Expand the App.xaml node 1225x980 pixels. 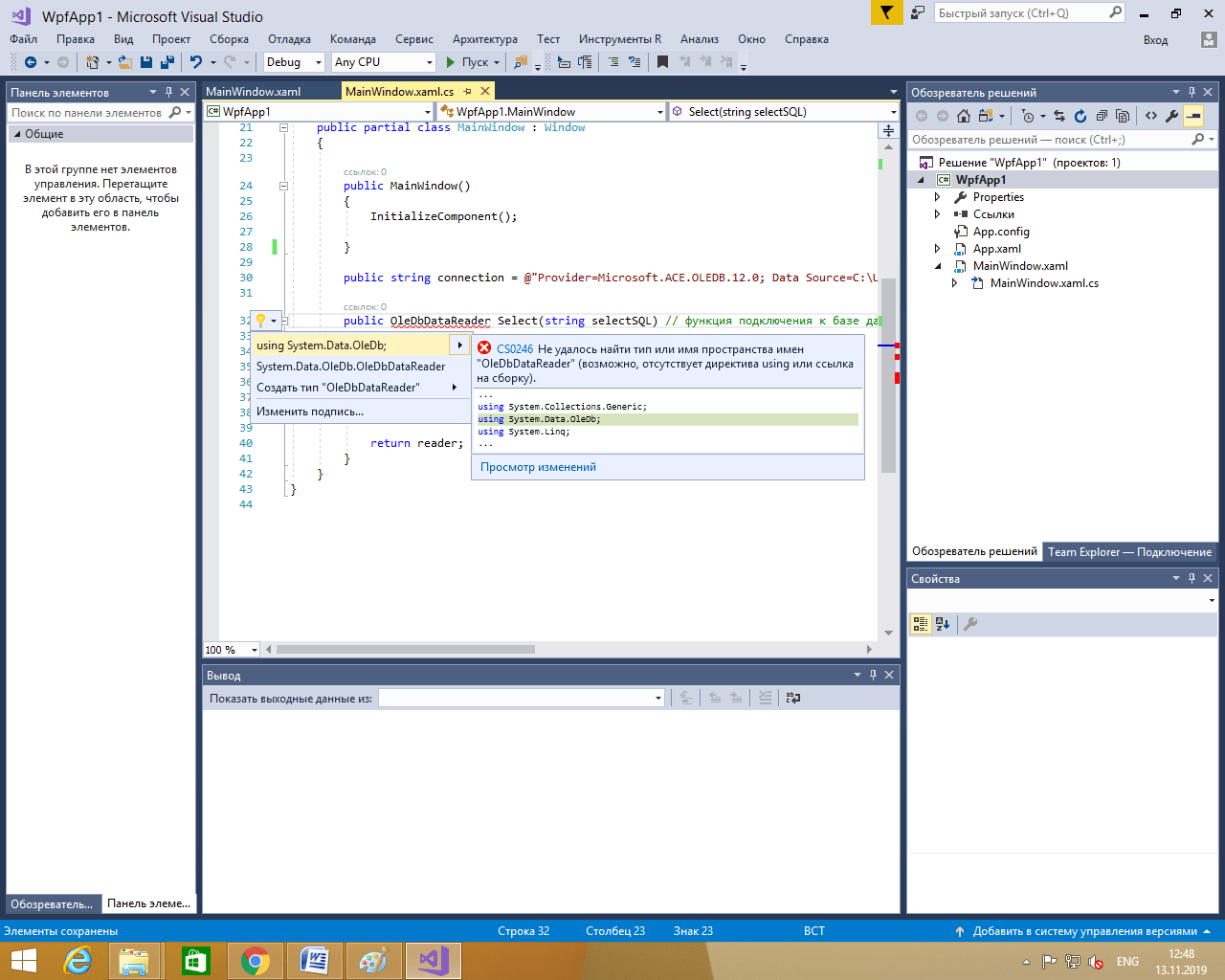pos(938,249)
